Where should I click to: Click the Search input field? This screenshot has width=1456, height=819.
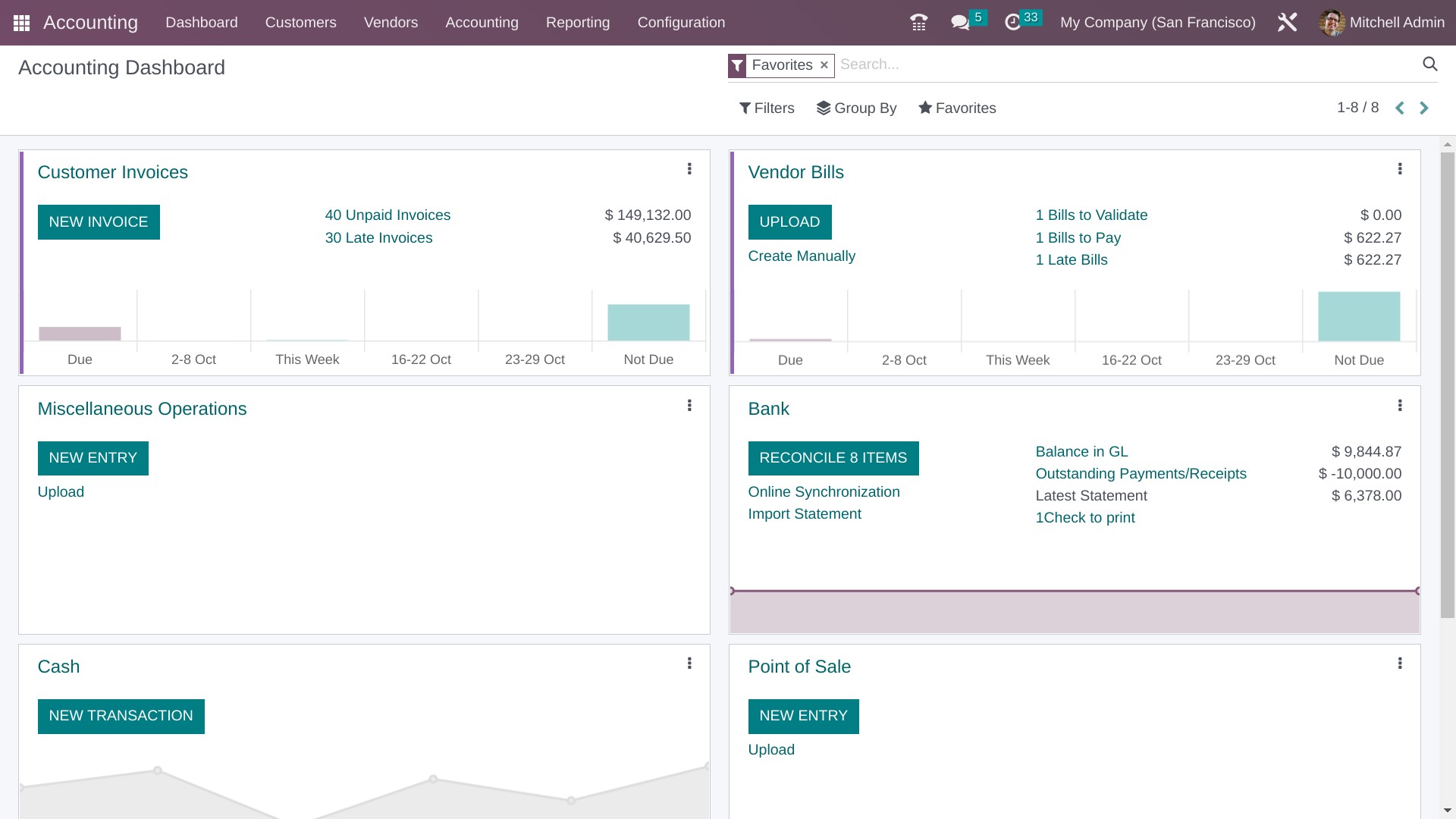(1126, 65)
